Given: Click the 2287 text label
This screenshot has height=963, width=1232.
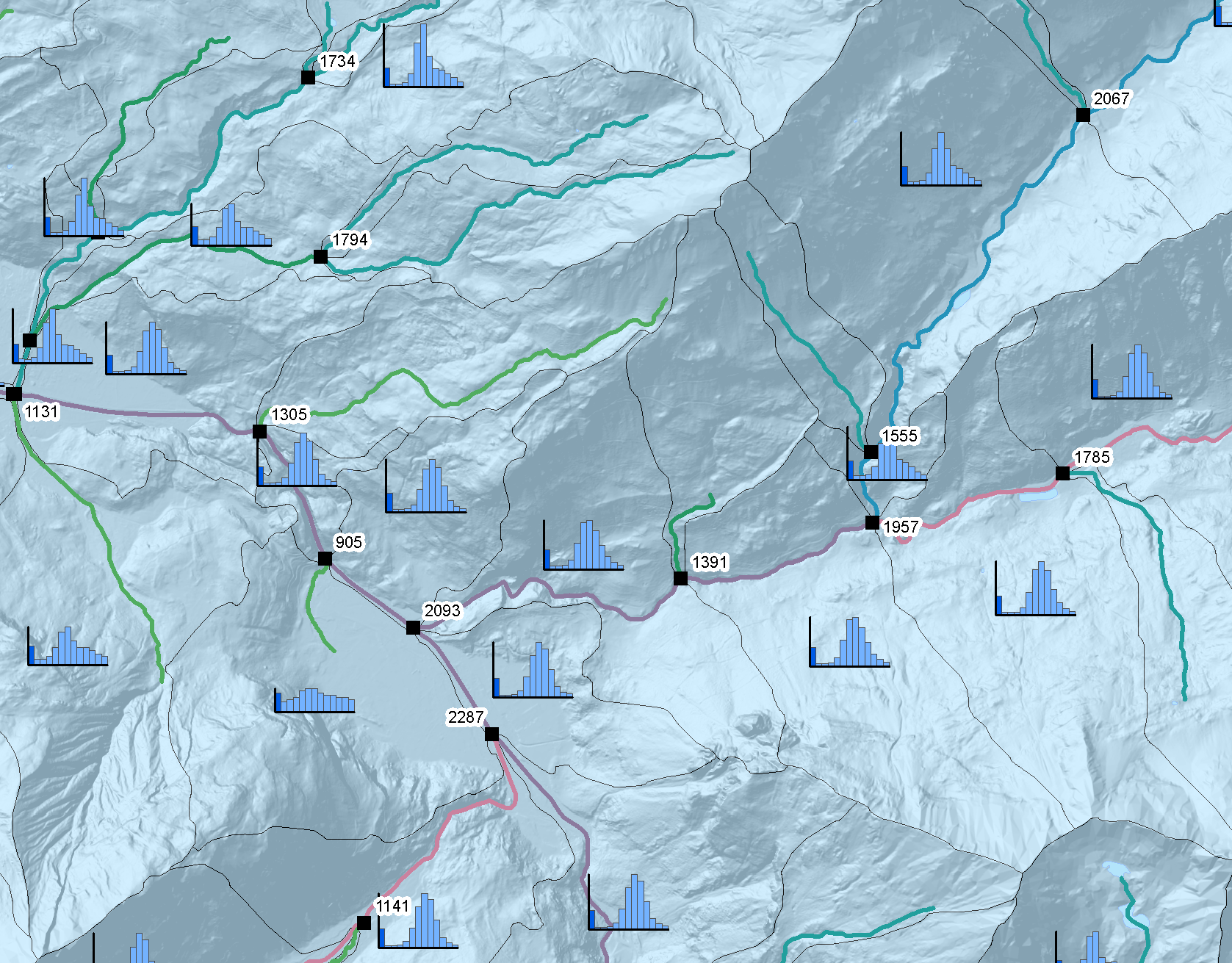Looking at the screenshot, I should point(466,717).
